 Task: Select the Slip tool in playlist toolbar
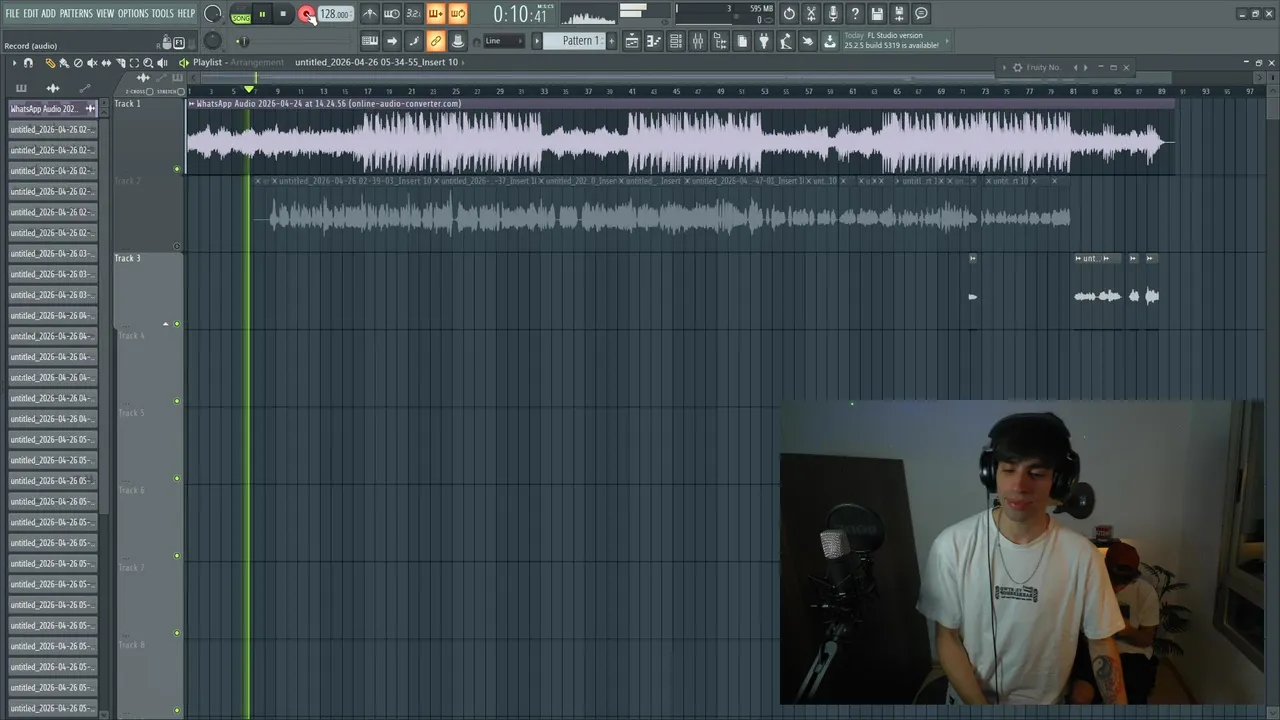click(x=106, y=62)
